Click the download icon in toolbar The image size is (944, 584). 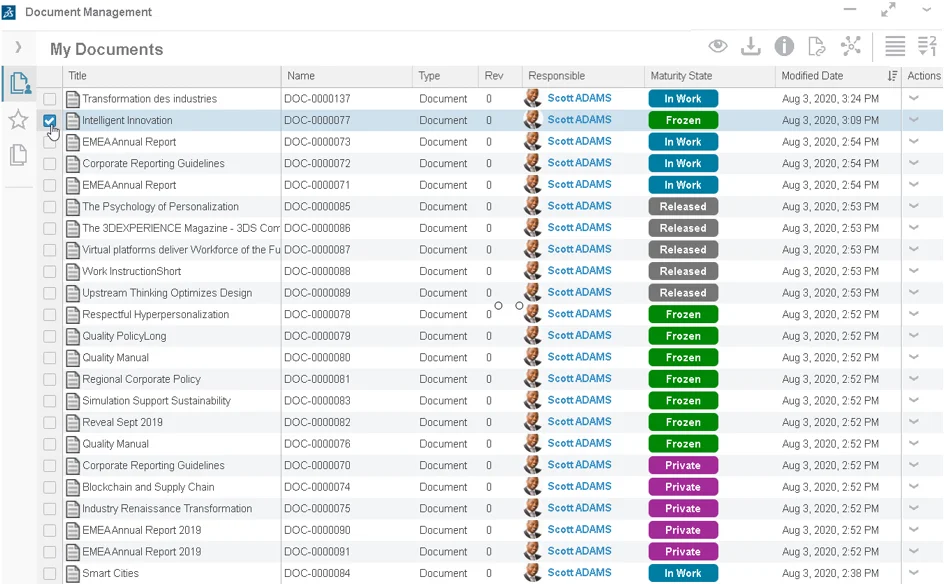coord(750,46)
